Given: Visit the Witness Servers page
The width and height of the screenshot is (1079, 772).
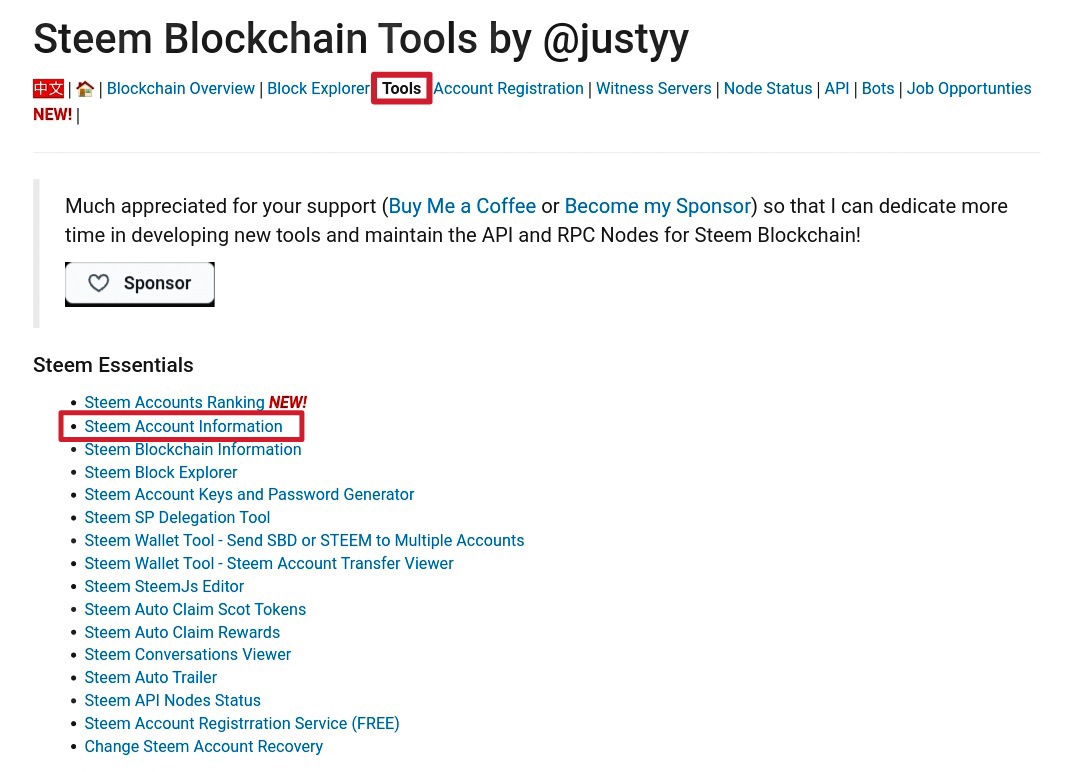Looking at the screenshot, I should pos(654,89).
